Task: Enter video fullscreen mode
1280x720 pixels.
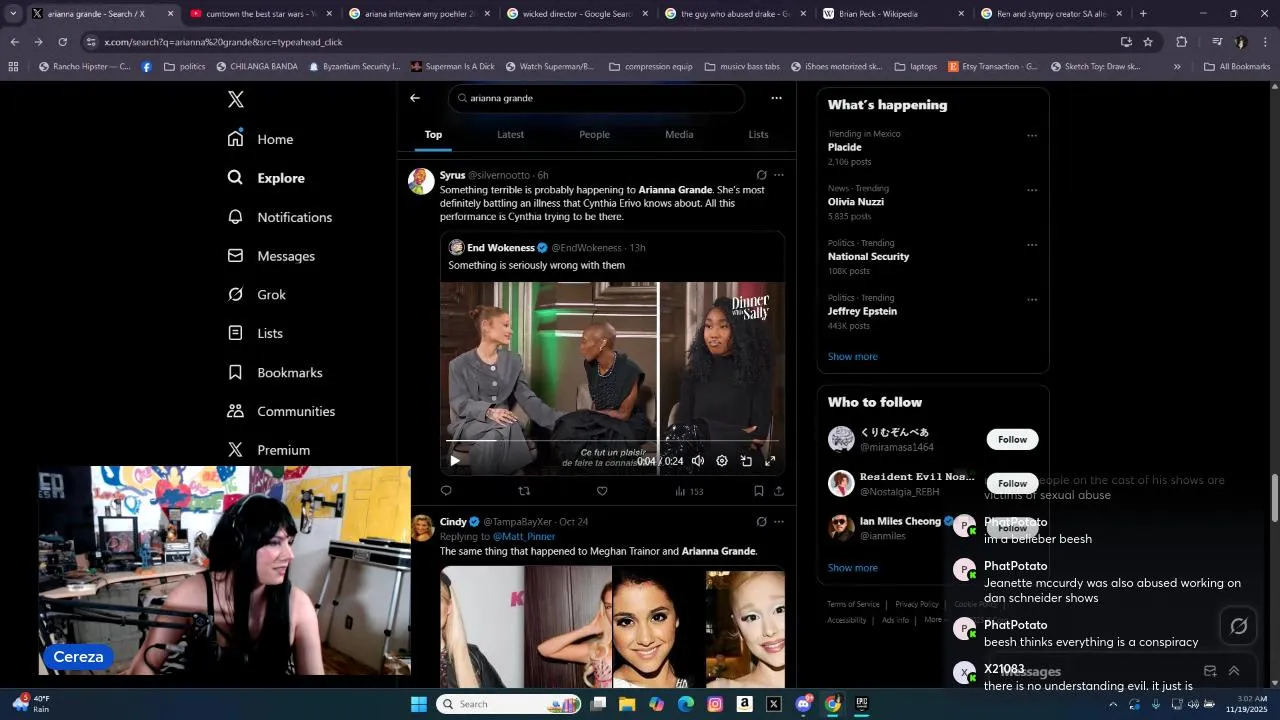Action: coord(770,461)
